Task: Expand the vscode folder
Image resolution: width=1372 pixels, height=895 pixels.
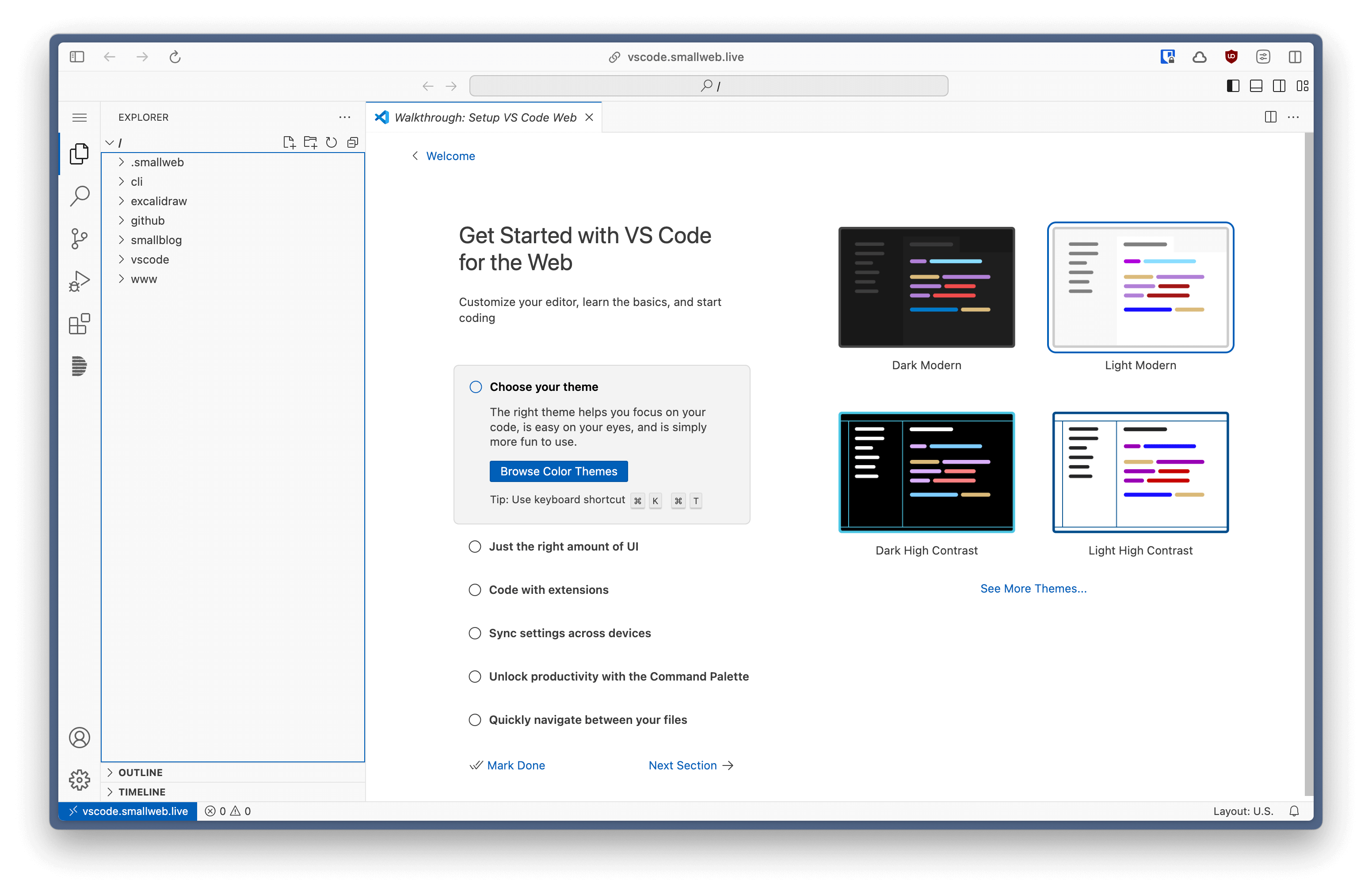Action: (233, 260)
